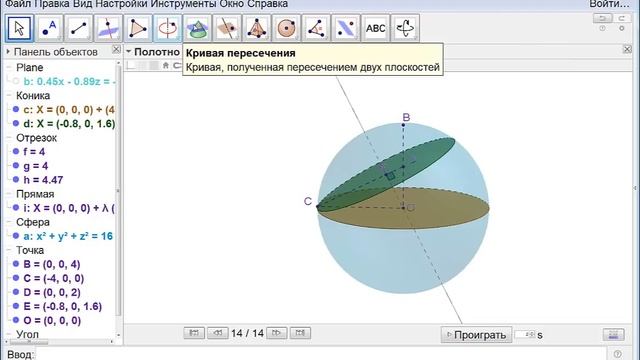Select the circle with axis tool

coord(167,28)
